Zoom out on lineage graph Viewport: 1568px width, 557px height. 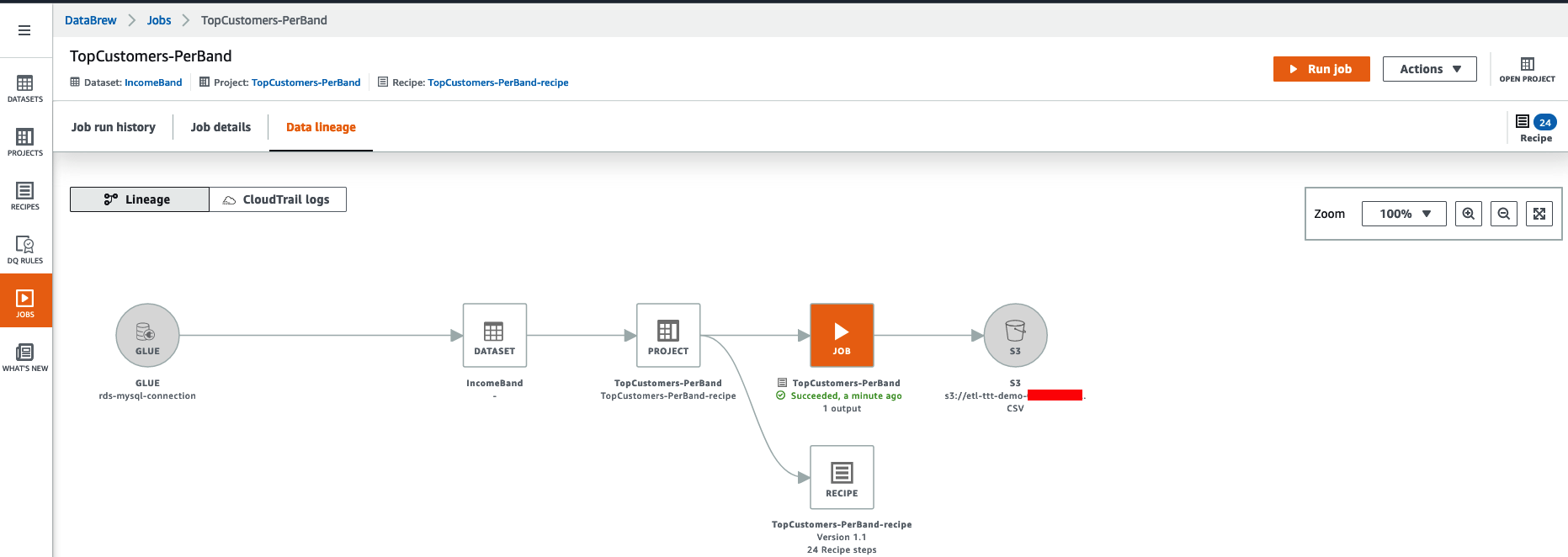pyautogui.click(x=1504, y=214)
